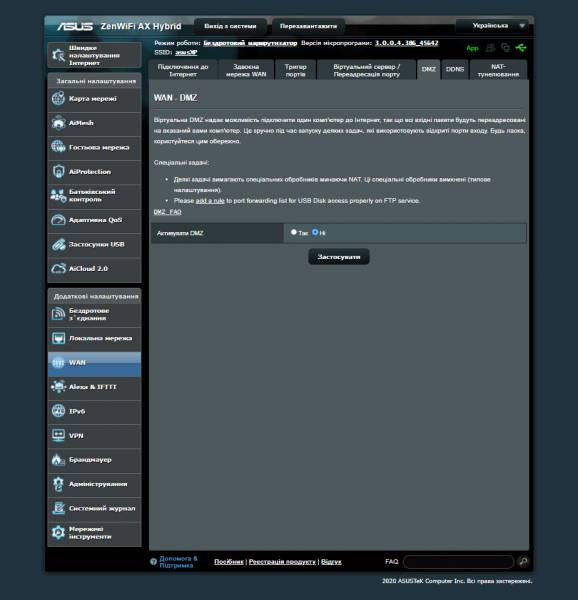Viewport: 578px width, 600px height.
Task: Click the green App status icon
Action: tap(472, 48)
